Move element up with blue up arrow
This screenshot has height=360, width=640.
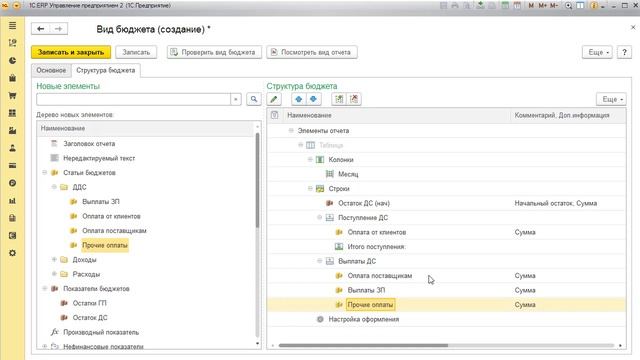pos(299,99)
